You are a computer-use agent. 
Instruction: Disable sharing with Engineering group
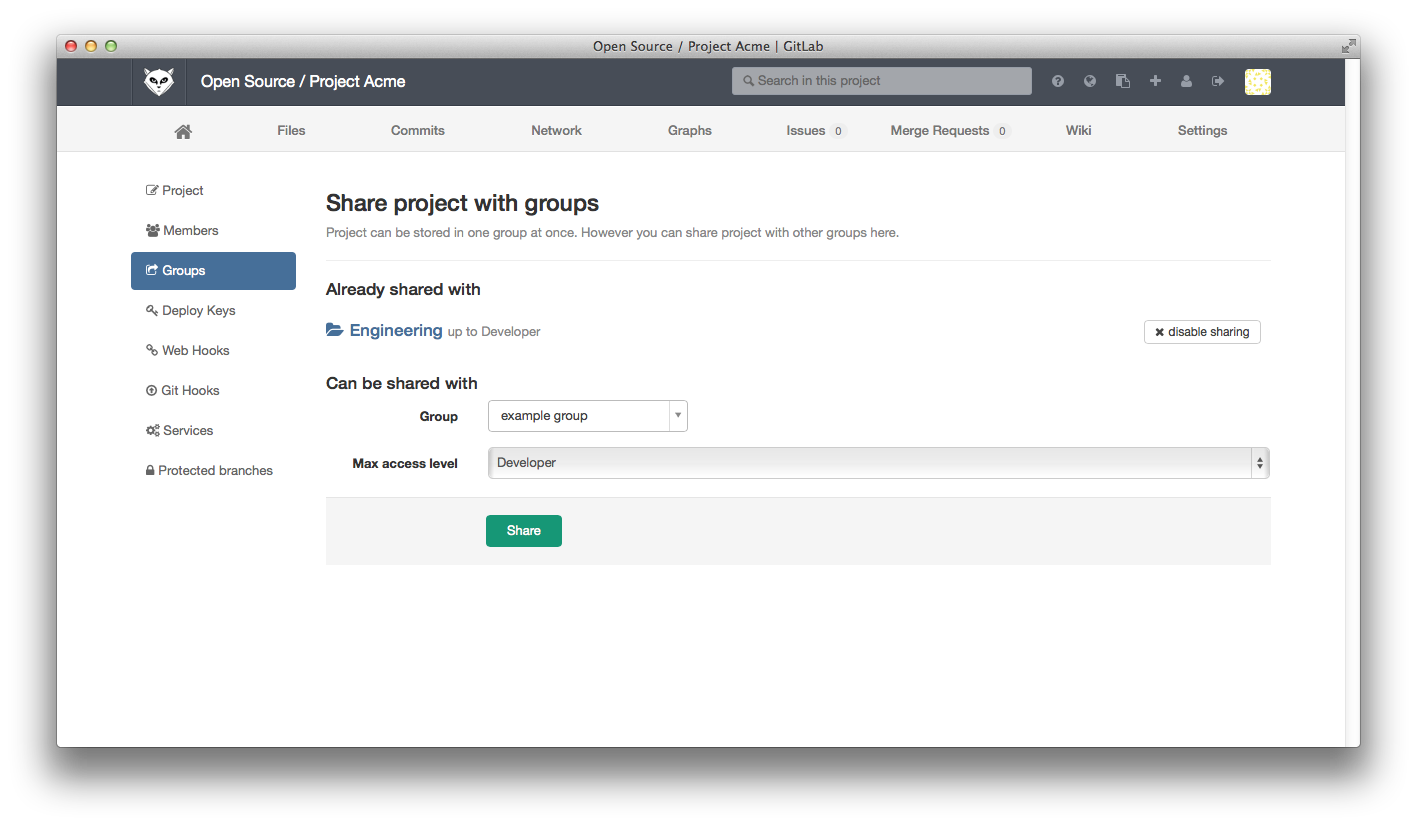click(x=1201, y=331)
